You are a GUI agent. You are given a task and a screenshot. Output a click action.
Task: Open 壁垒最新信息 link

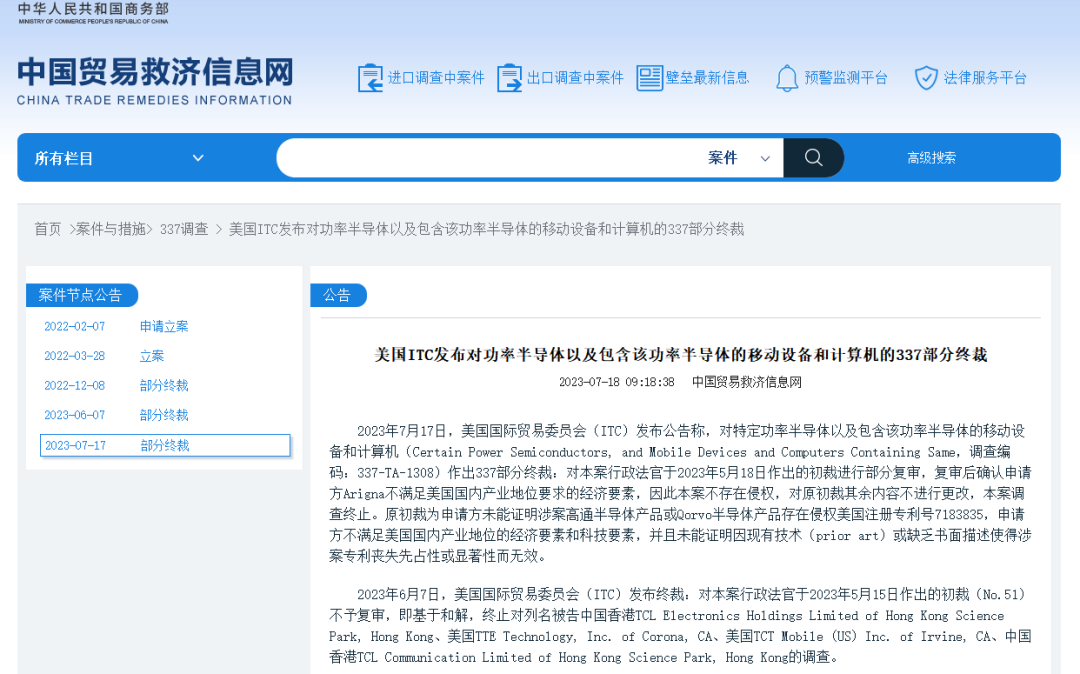tap(707, 78)
